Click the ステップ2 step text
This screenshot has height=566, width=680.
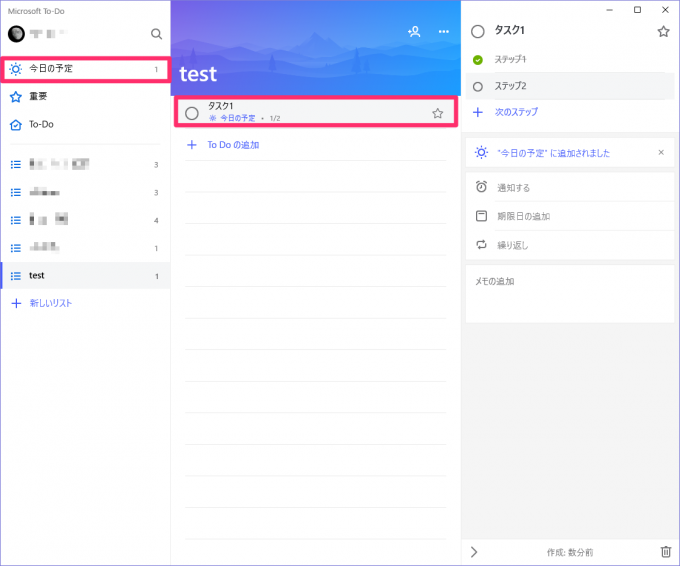pos(510,86)
